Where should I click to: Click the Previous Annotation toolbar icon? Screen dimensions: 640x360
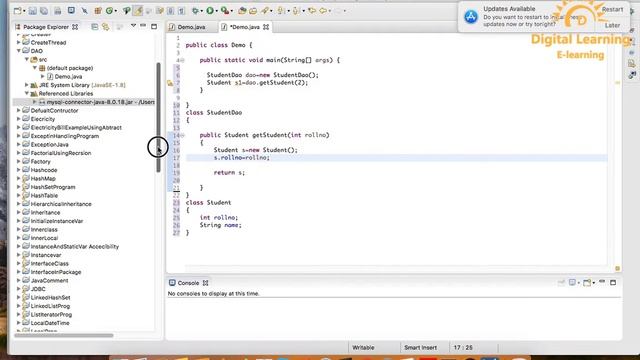(296, 11)
